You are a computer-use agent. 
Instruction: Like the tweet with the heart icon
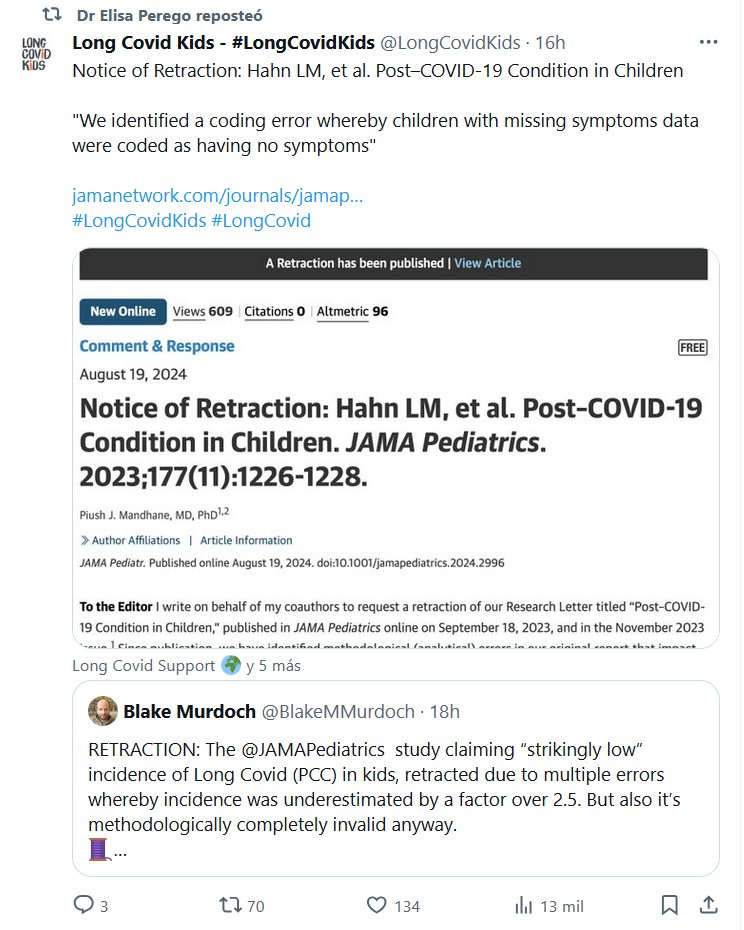click(376, 905)
